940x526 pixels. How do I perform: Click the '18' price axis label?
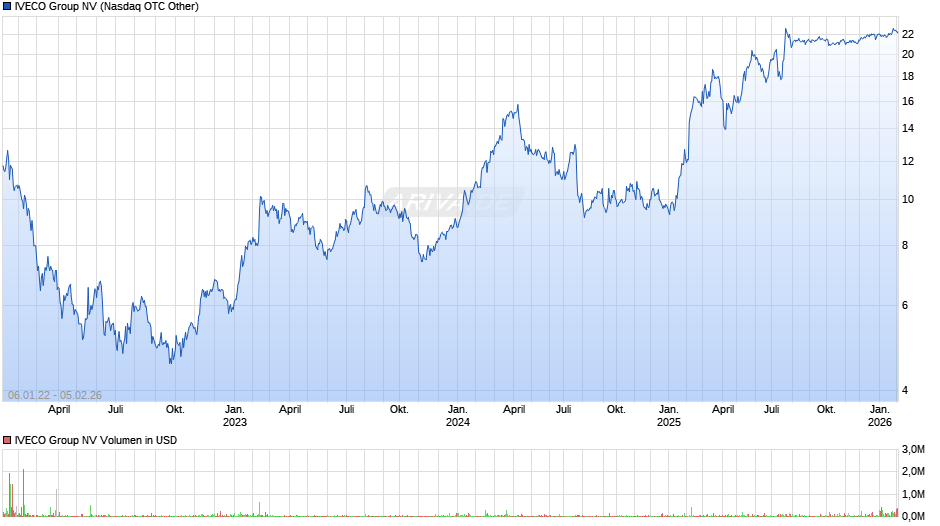[908, 76]
